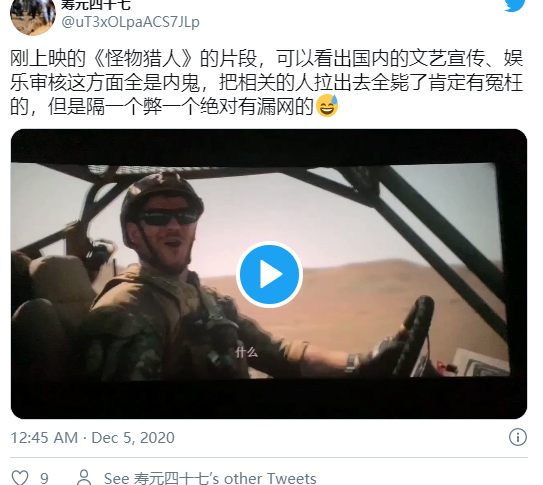Screen dimensions: 543x485
Task: Open See 寿元四十七's other Tweets link
Action: tap(210, 478)
